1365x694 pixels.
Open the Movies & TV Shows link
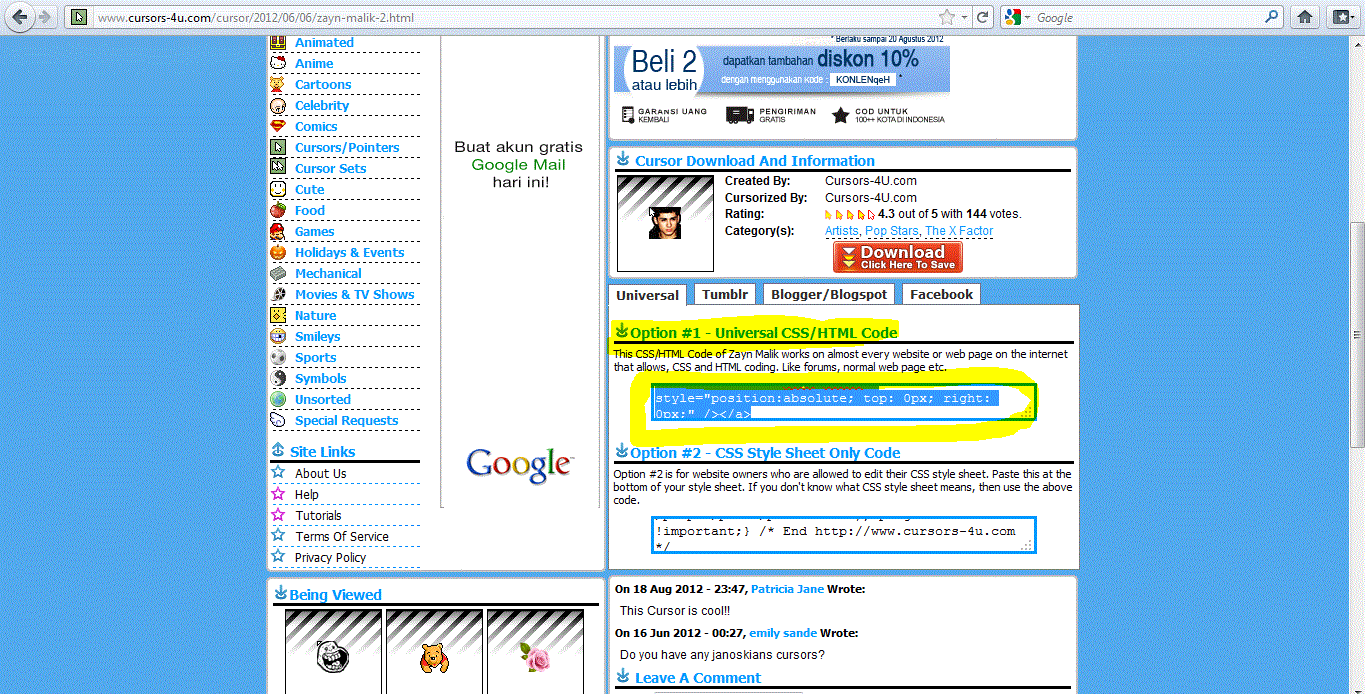[354, 294]
